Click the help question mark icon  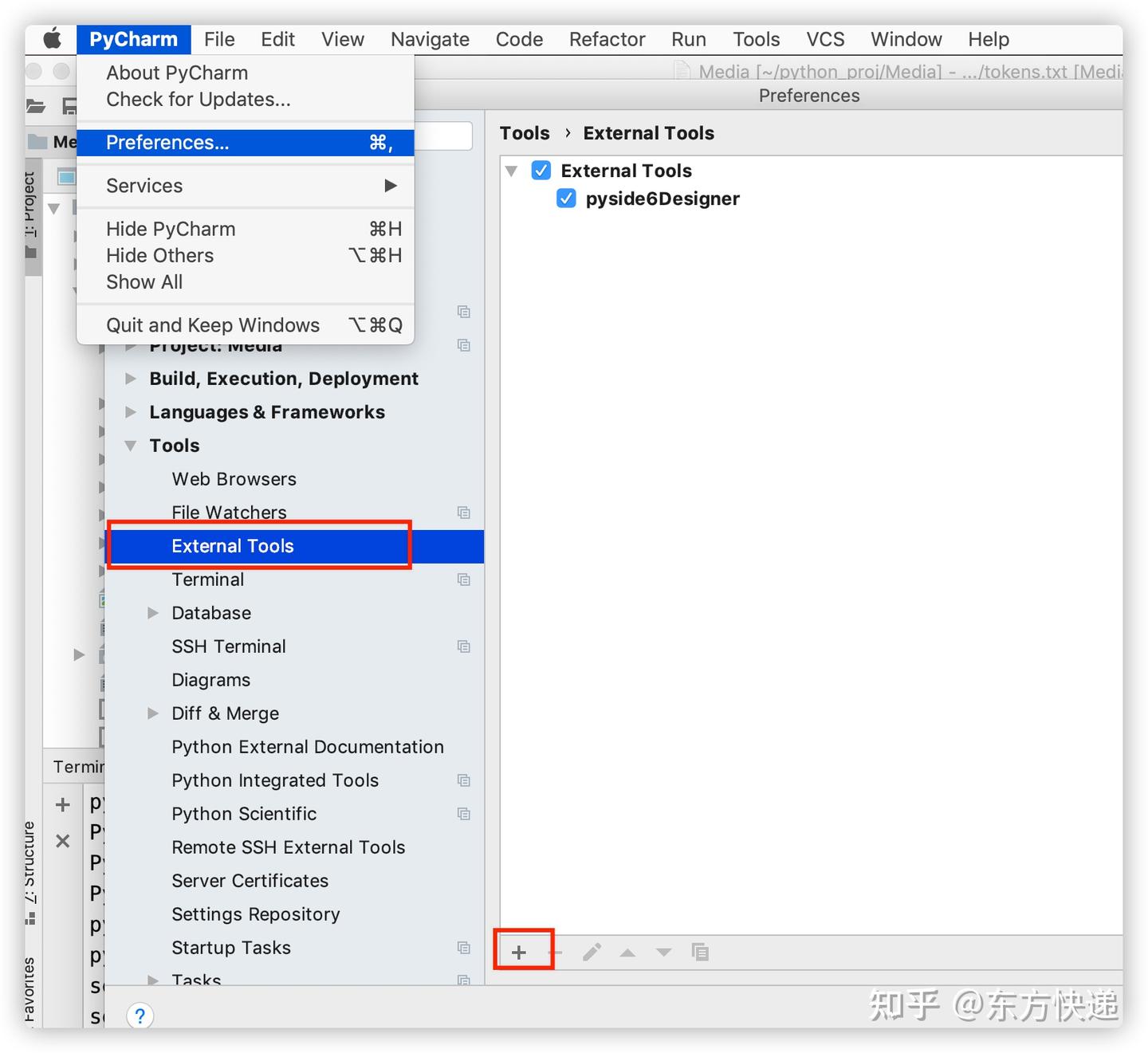click(x=140, y=1016)
